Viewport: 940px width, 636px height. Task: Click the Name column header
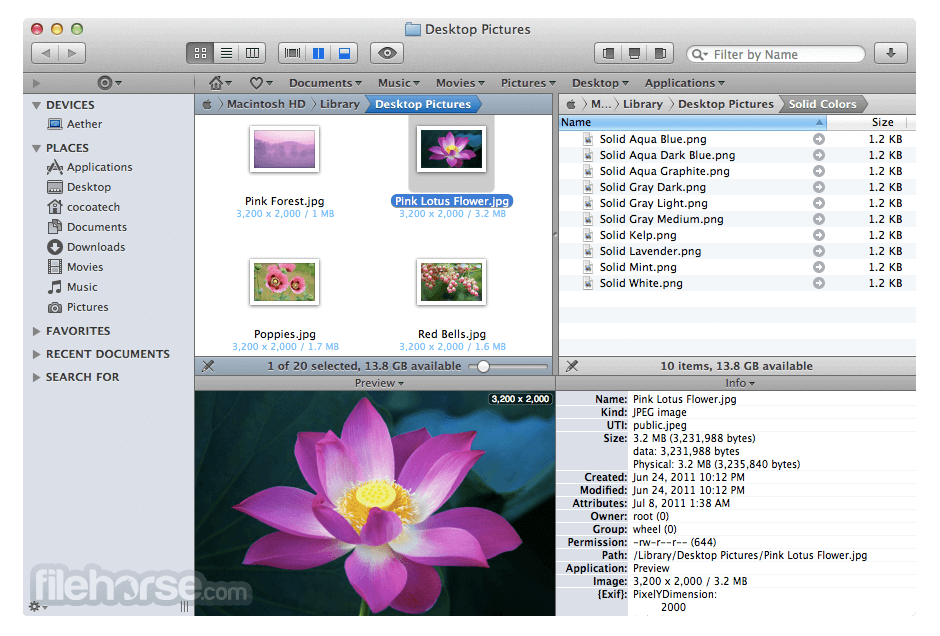[692, 122]
